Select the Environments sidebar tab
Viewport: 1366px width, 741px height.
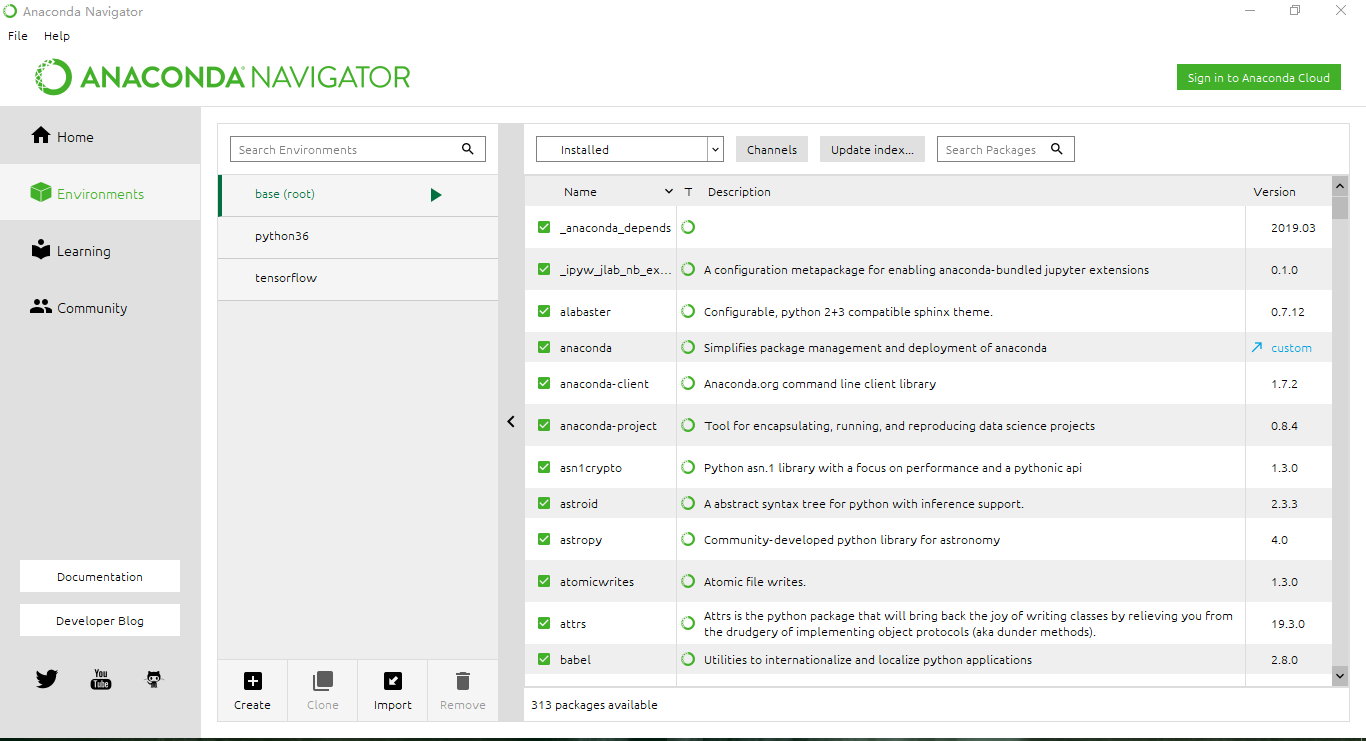pyautogui.click(x=100, y=193)
